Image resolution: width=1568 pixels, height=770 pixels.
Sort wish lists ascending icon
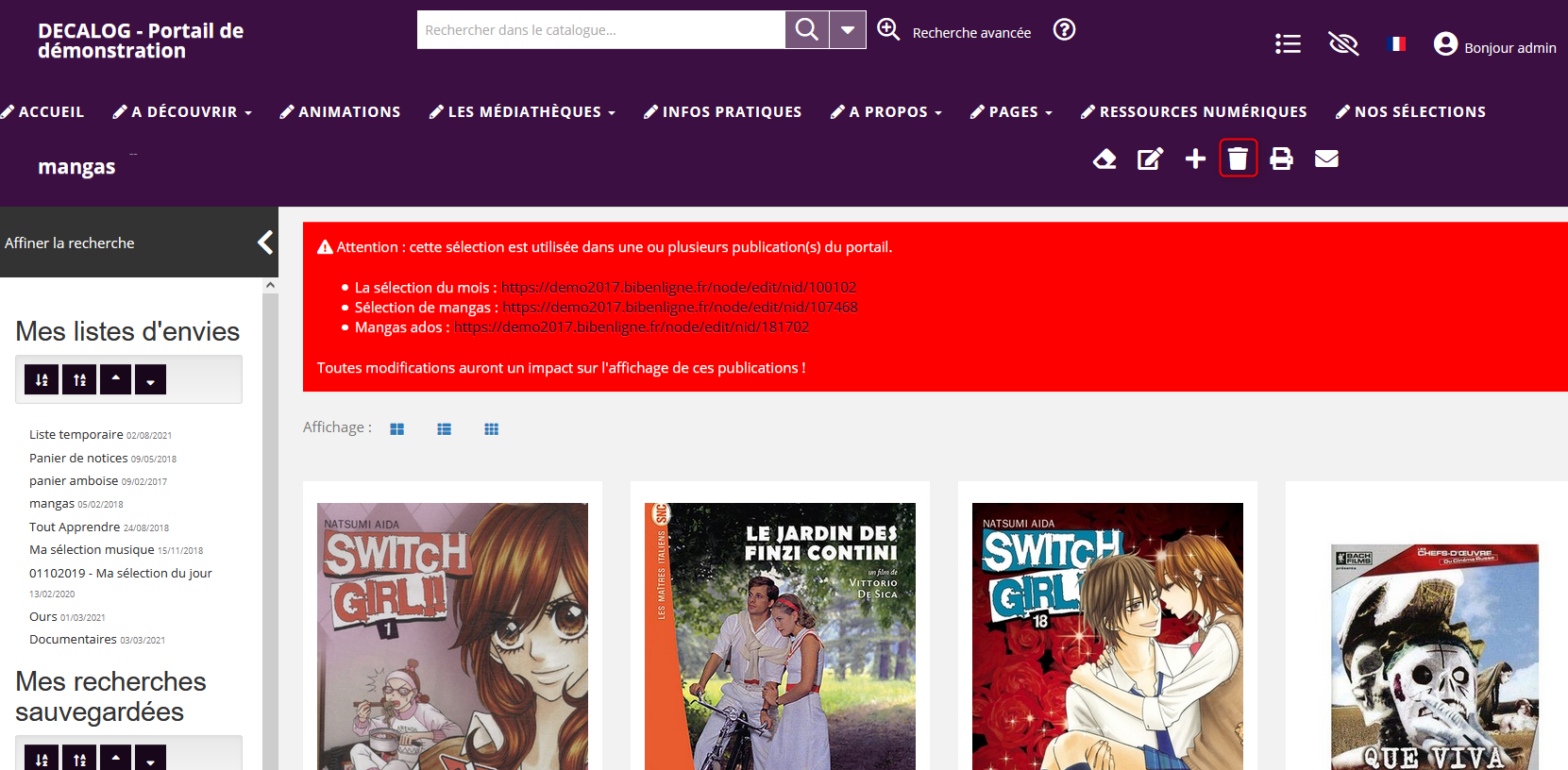[x=42, y=379]
